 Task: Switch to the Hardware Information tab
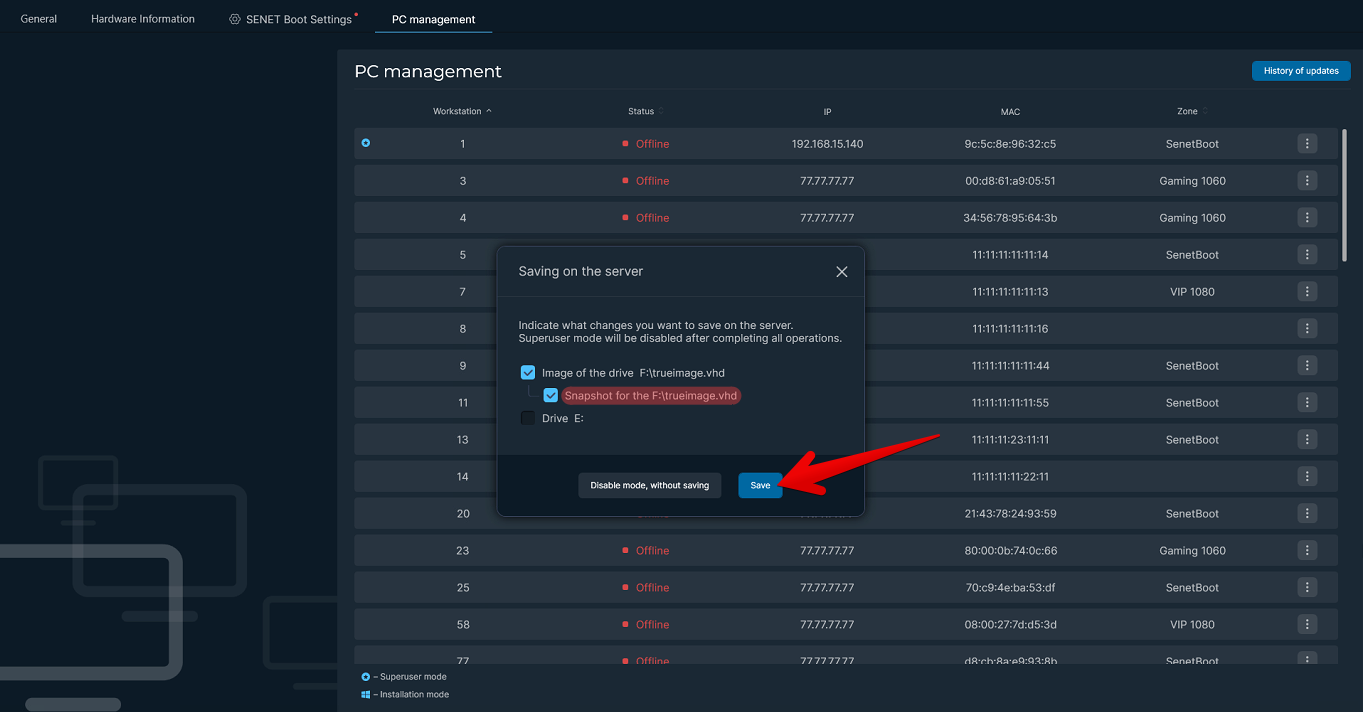coord(143,19)
